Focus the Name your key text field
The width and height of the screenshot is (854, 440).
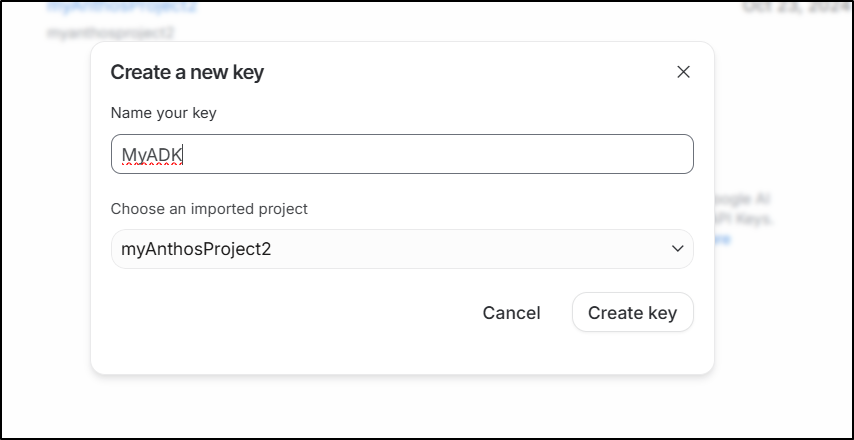[x=401, y=154]
